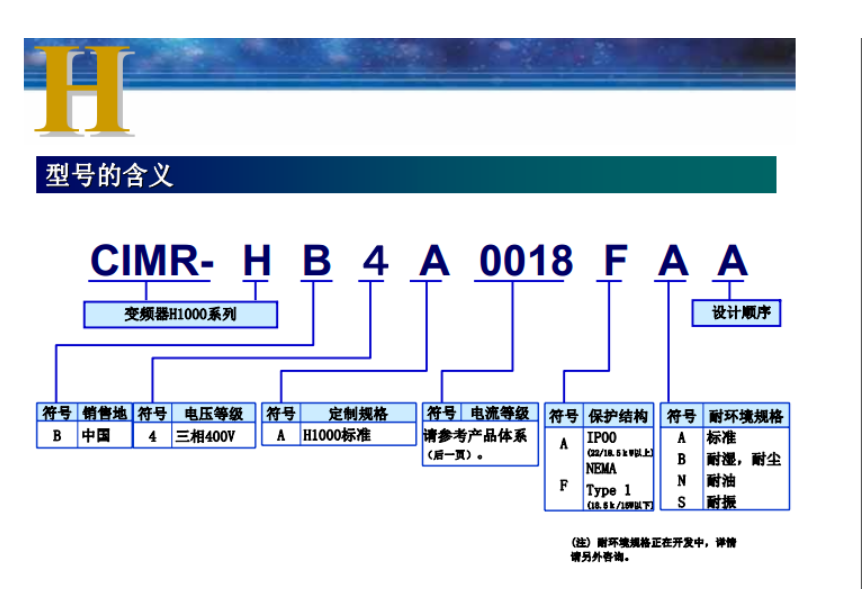Select the 三相400V cell

point(205,436)
